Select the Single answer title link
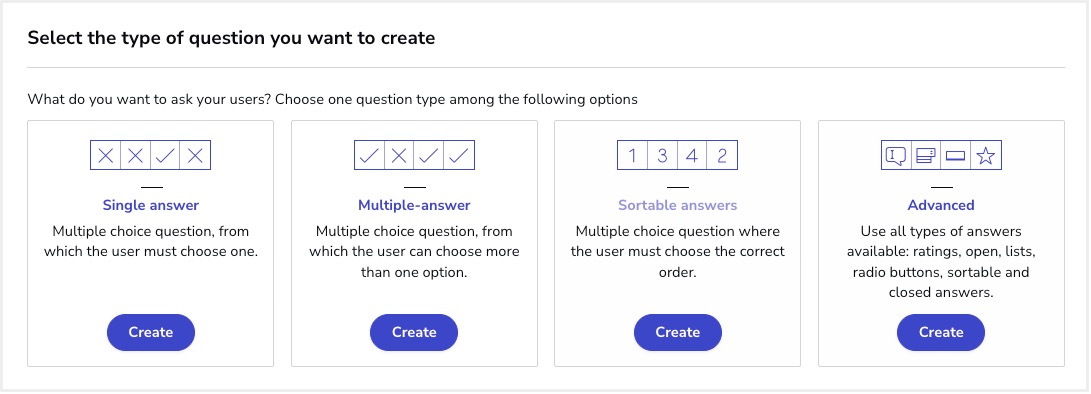The width and height of the screenshot is (1091, 394). pyautogui.click(x=150, y=205)
